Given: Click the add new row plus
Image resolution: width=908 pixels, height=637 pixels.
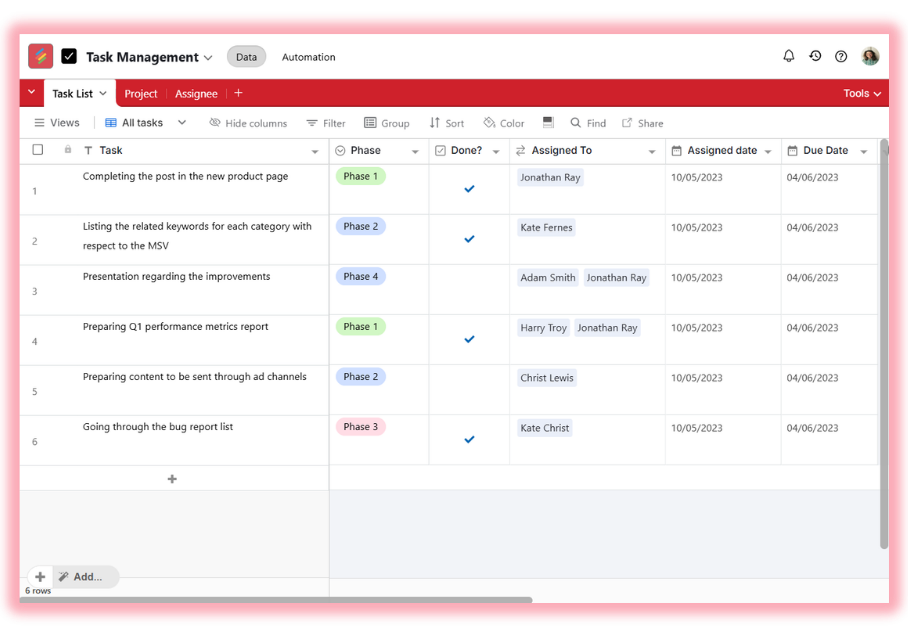Looking at the screenshot, I should (172, 479).
